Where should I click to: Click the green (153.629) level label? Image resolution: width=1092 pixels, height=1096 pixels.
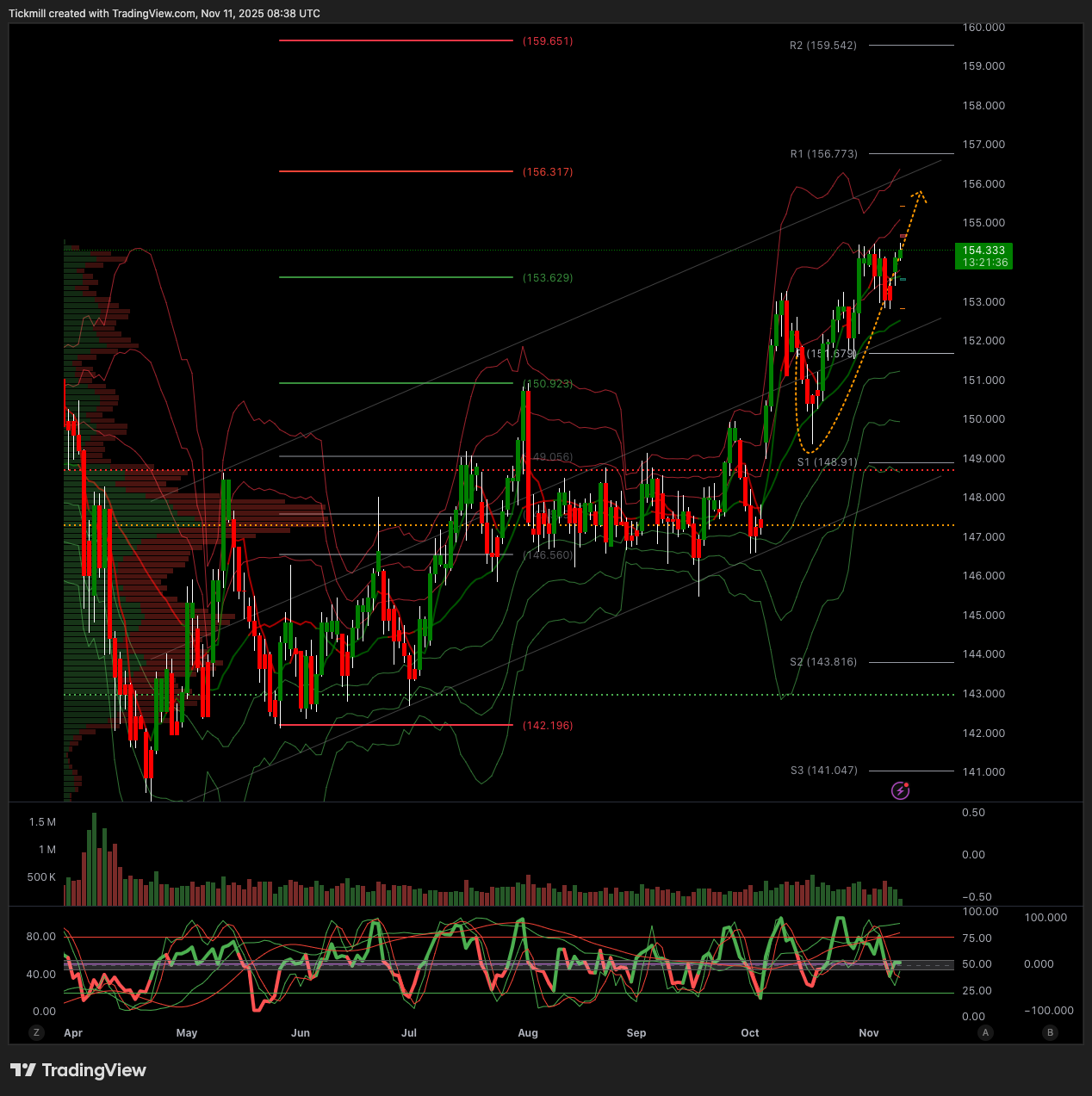[548, 278]
